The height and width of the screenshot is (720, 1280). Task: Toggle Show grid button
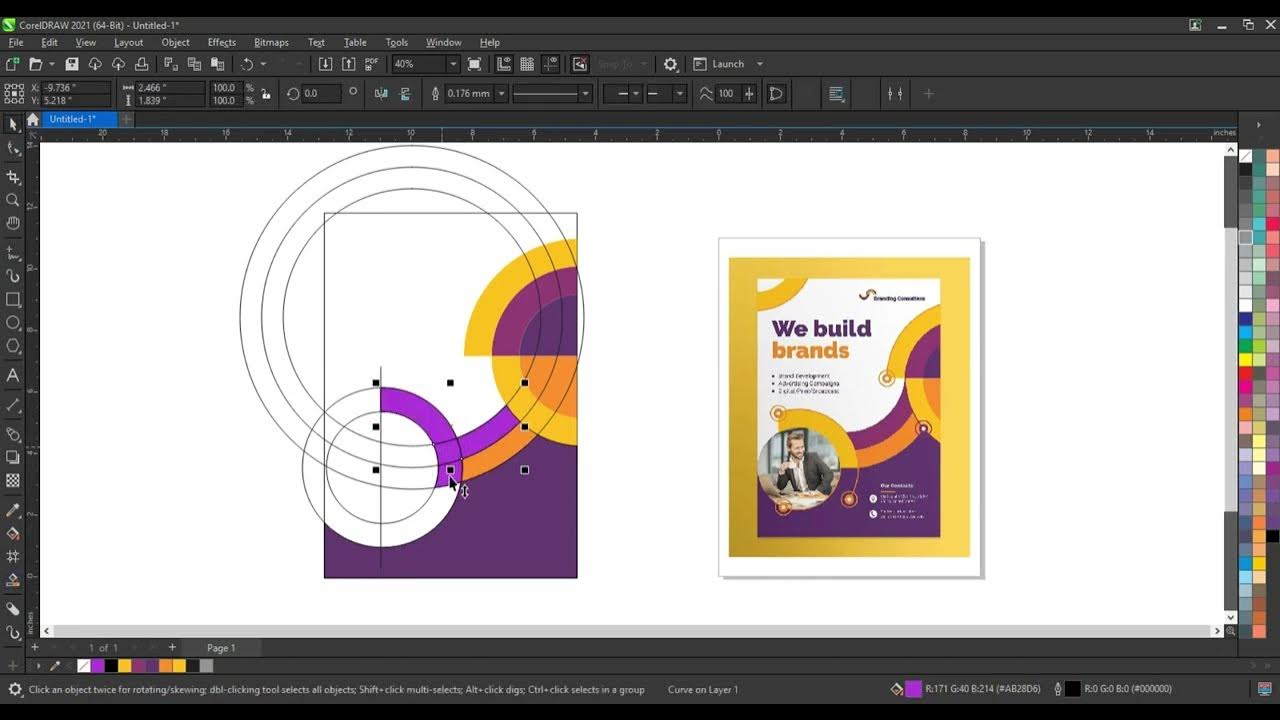click(x=527, y=64)
